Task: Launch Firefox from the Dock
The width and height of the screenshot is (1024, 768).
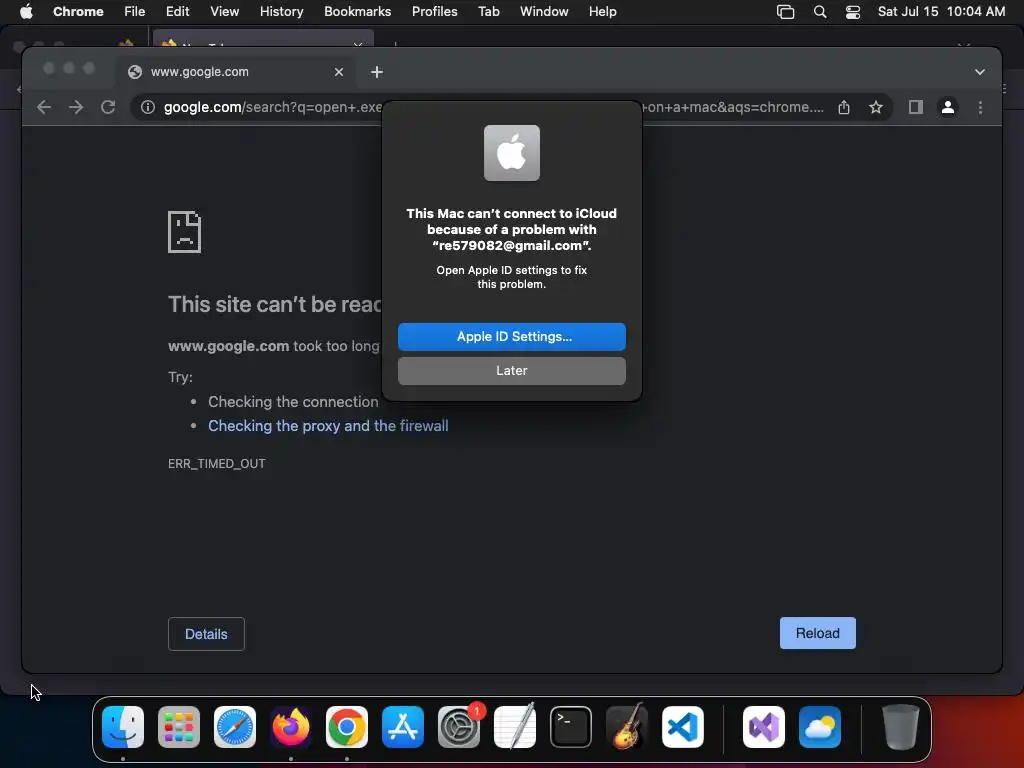Action: [x=291, y=727]
